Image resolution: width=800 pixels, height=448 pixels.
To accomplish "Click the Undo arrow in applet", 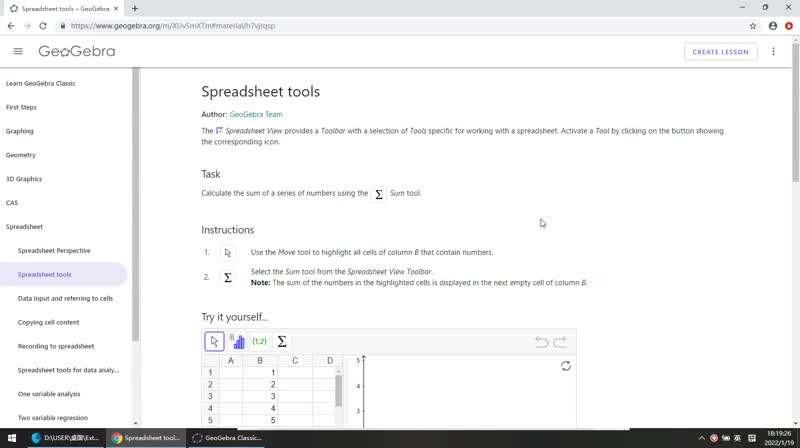I will point(541,342).
